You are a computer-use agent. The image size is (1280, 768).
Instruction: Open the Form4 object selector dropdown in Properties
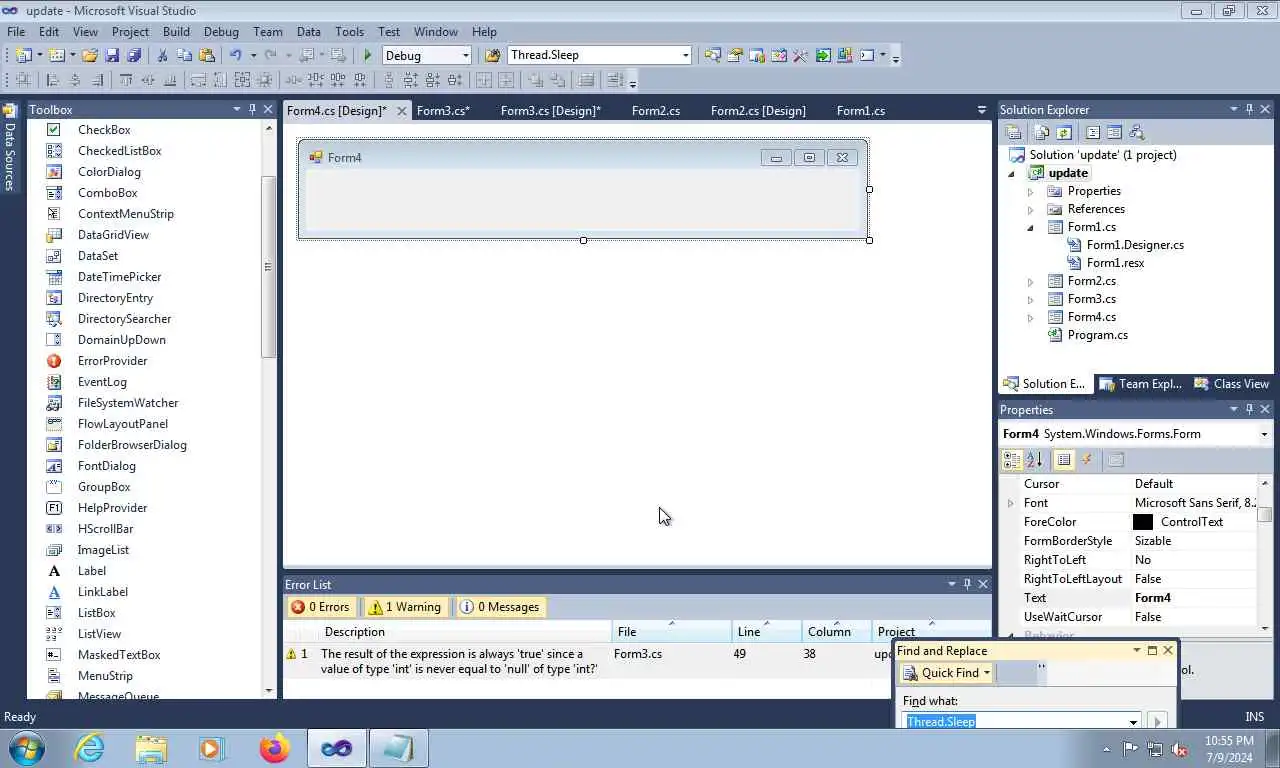click(x=1264, y=434)
